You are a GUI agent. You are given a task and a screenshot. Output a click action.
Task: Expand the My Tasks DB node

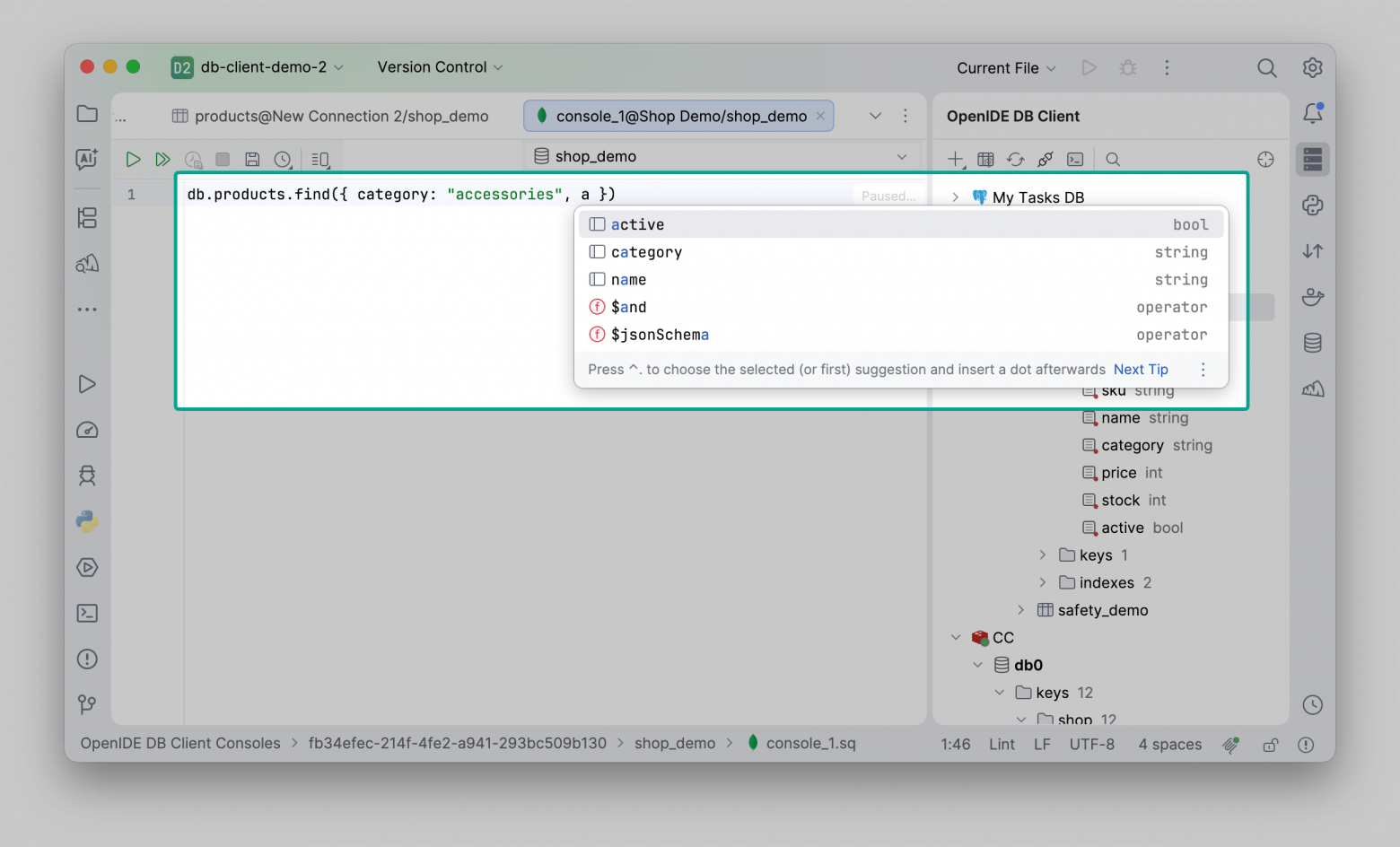click(x=956, y=197)
